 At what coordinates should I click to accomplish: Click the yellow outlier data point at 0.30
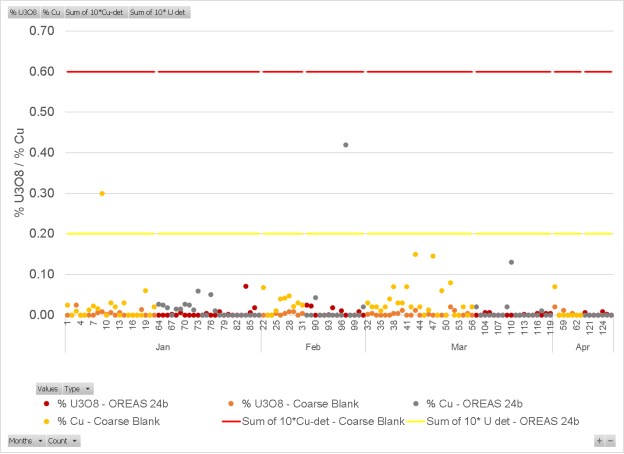pyautogui.click(x=102, y=193)
